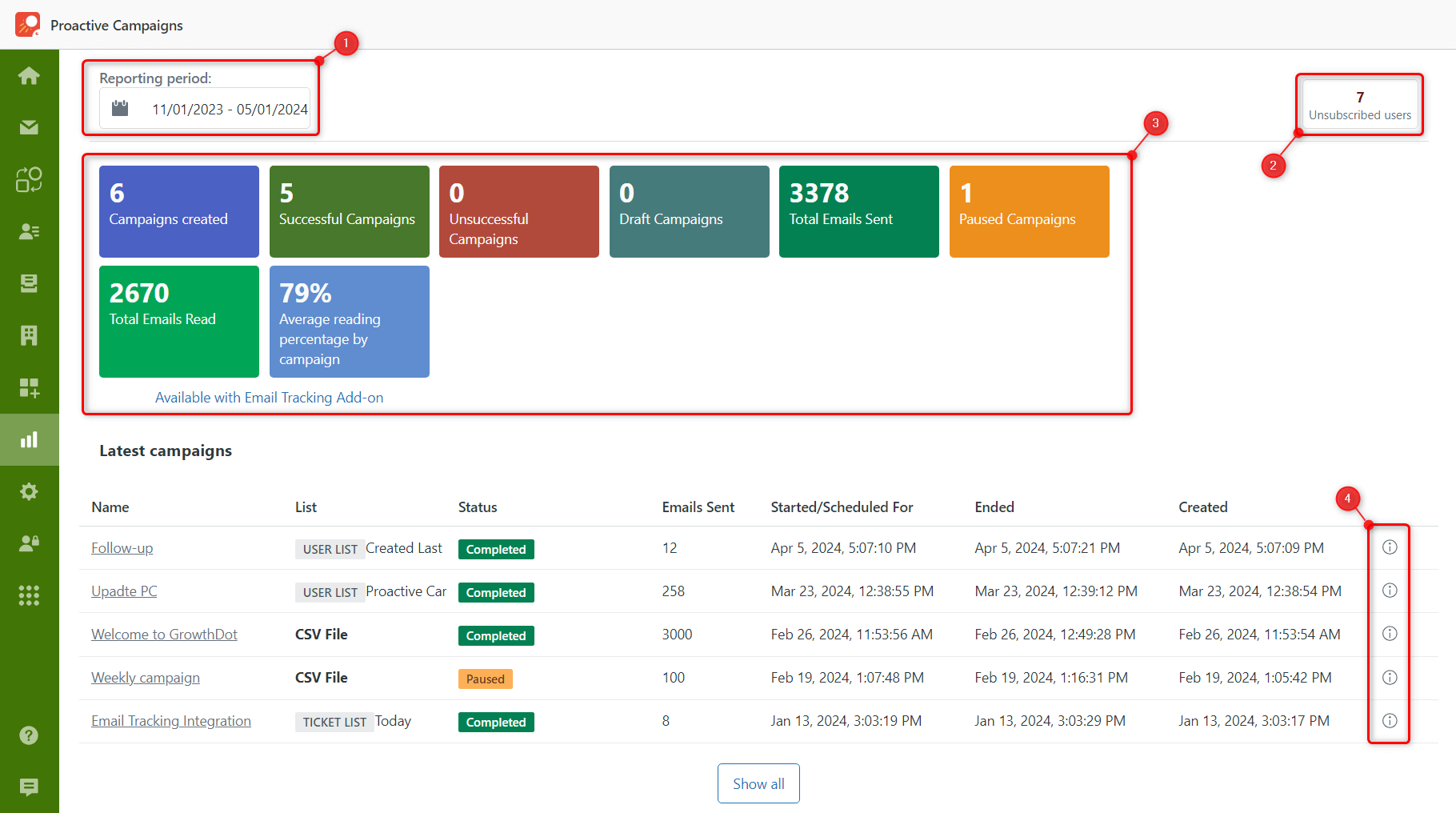Click the 1 Paused Campaigns tile
The image size is (1456, 813).
[1030, 211]
